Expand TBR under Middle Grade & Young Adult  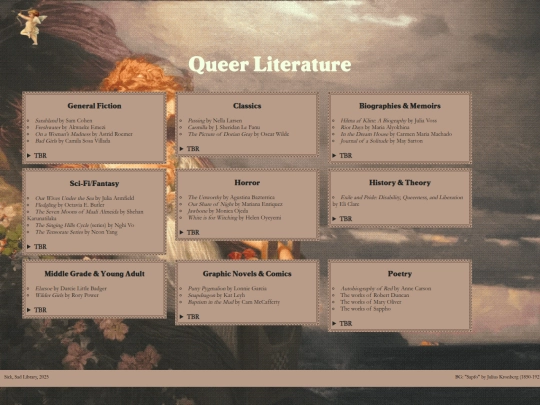(x=37, y=310)
